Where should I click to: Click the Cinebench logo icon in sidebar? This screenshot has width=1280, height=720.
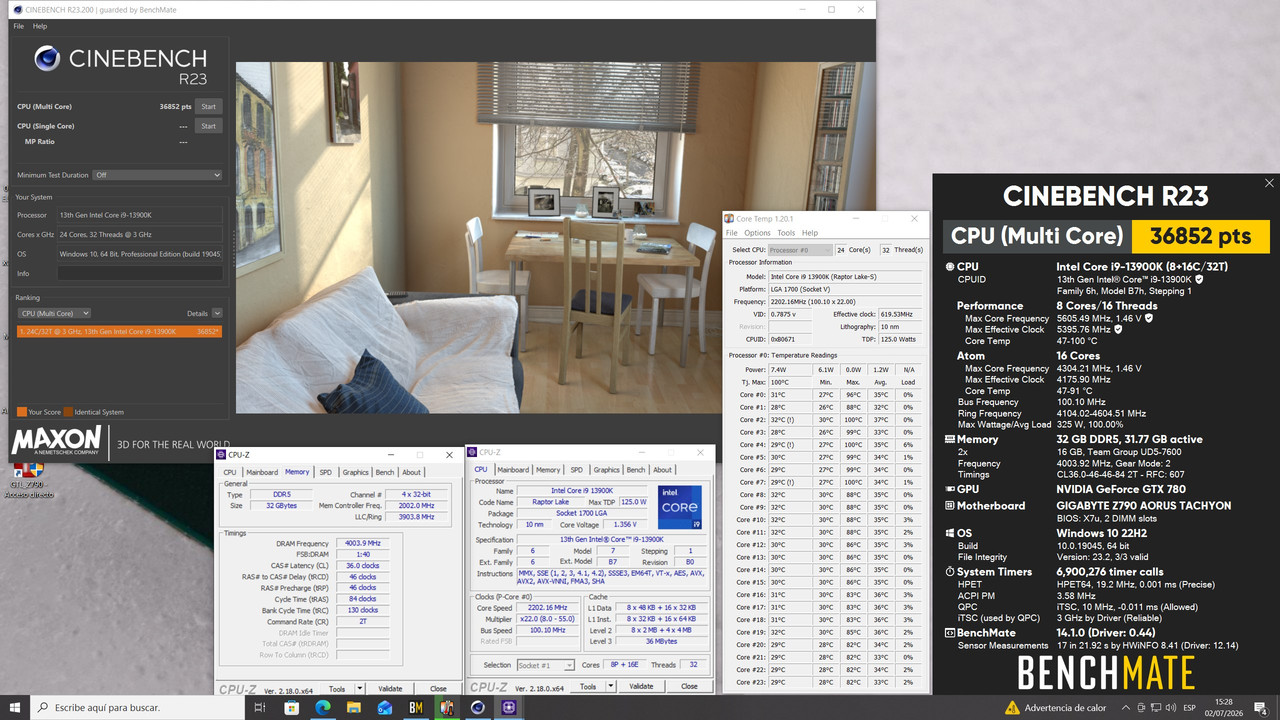[x=46, y=60]
